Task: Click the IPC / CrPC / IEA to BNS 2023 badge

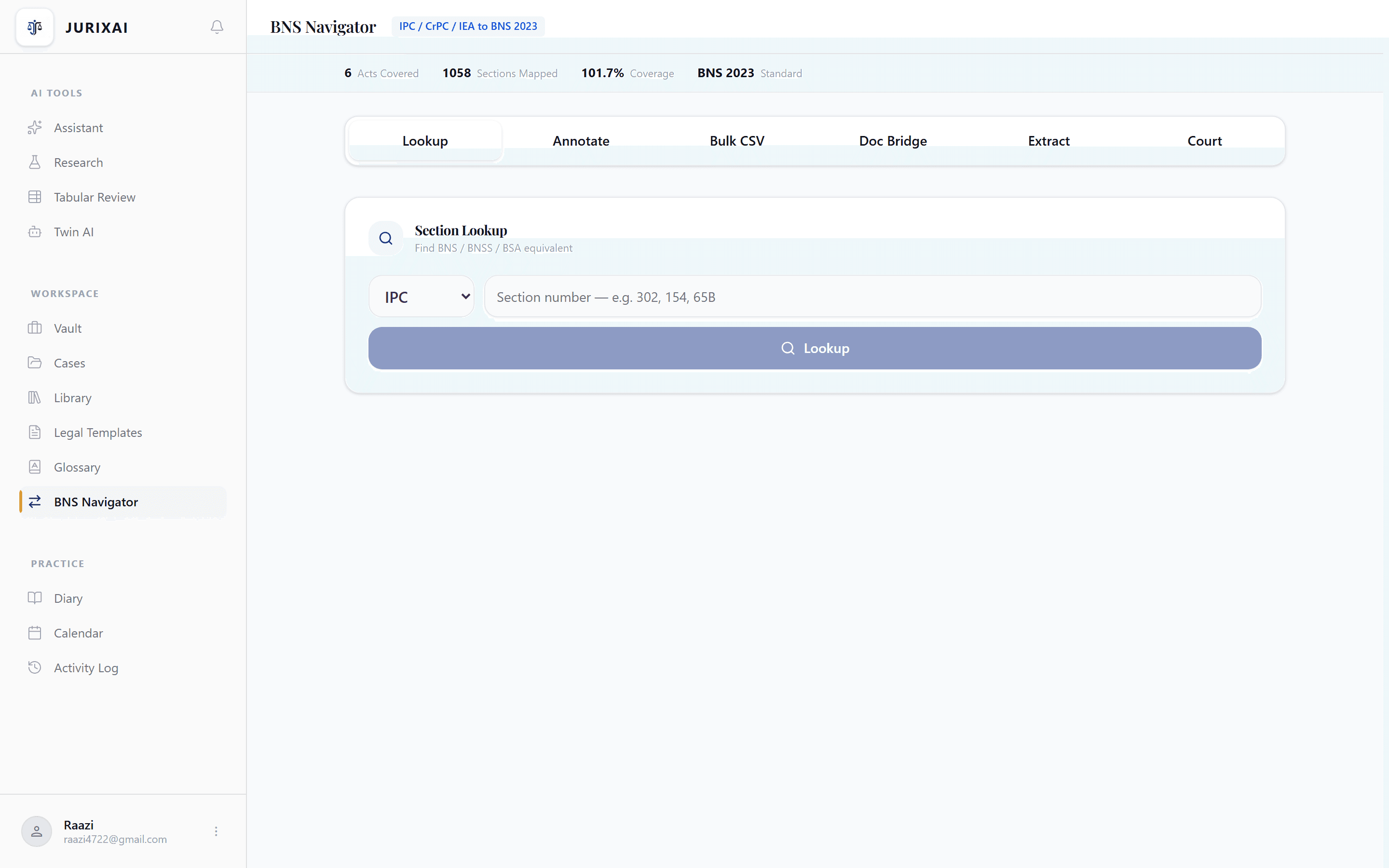Action: point(468,27)
